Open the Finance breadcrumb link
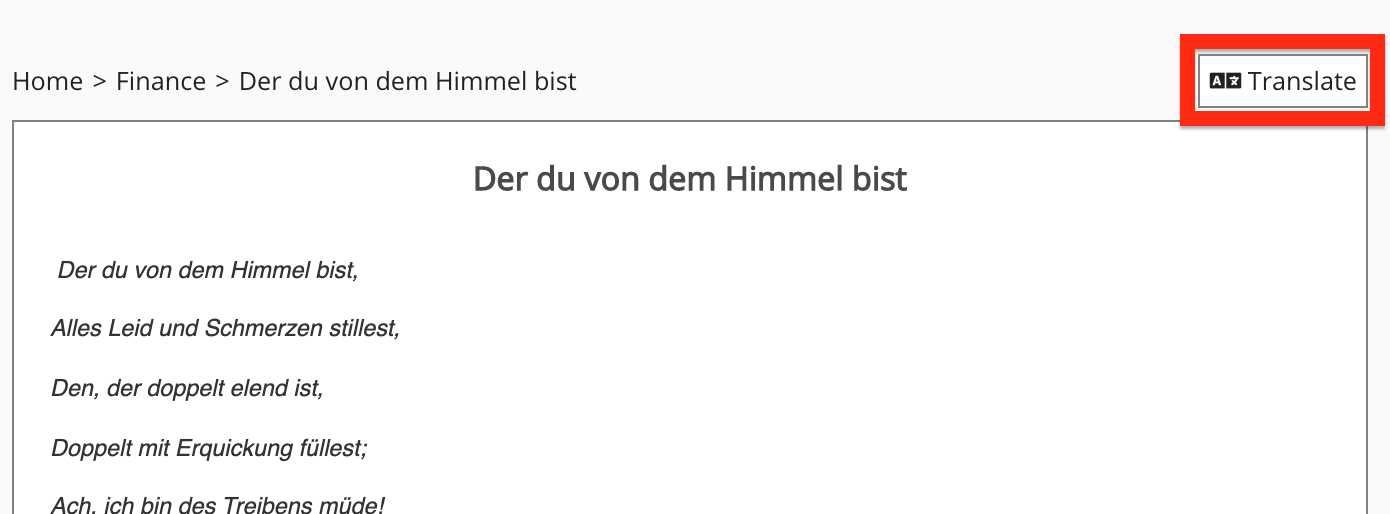 161,81
